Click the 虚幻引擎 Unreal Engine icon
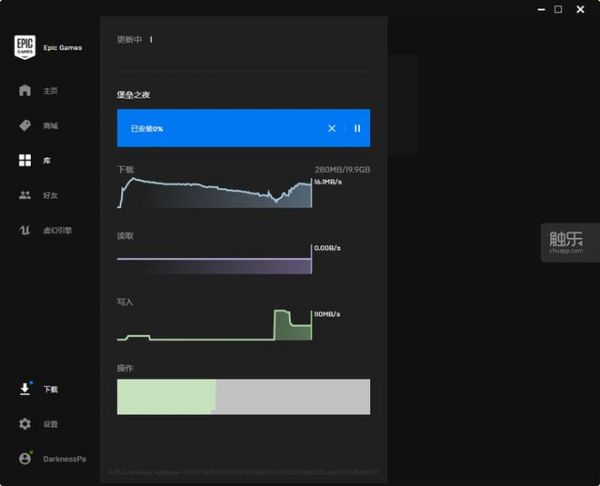The width and height of the screenshot is (600, 486). tap(25, 230)
